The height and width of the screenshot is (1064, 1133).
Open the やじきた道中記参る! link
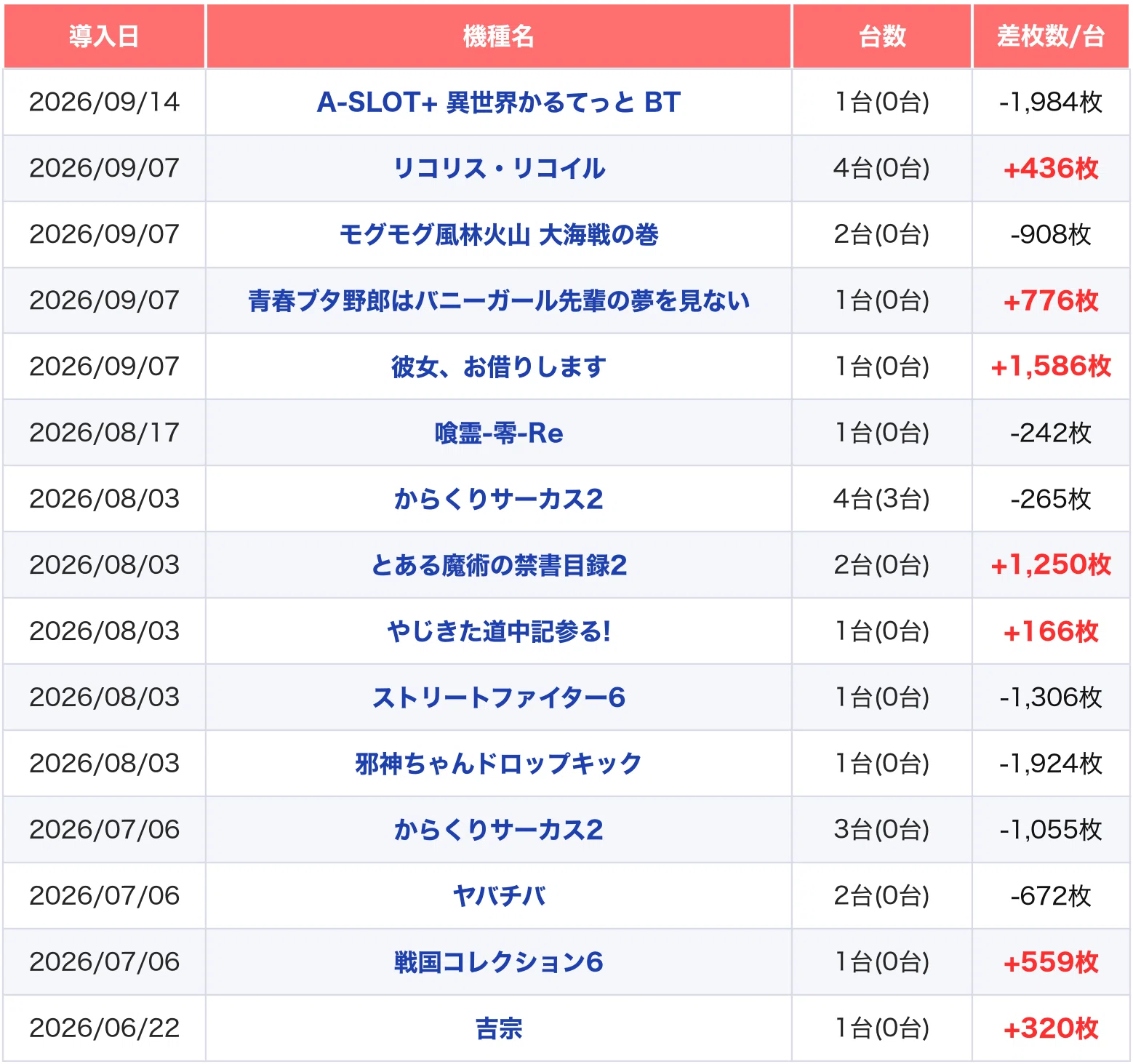click(499, 632)
